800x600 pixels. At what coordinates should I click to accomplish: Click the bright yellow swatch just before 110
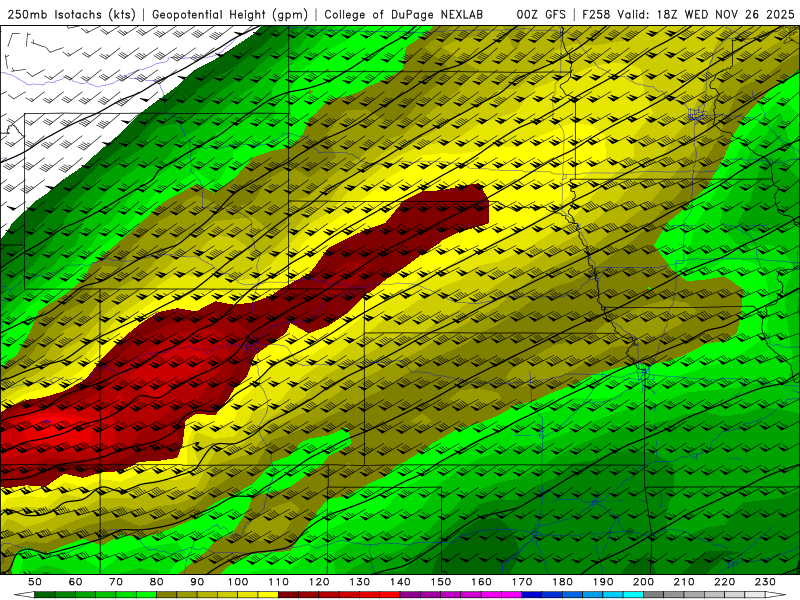pyautogui.click(x=268, y=594)
